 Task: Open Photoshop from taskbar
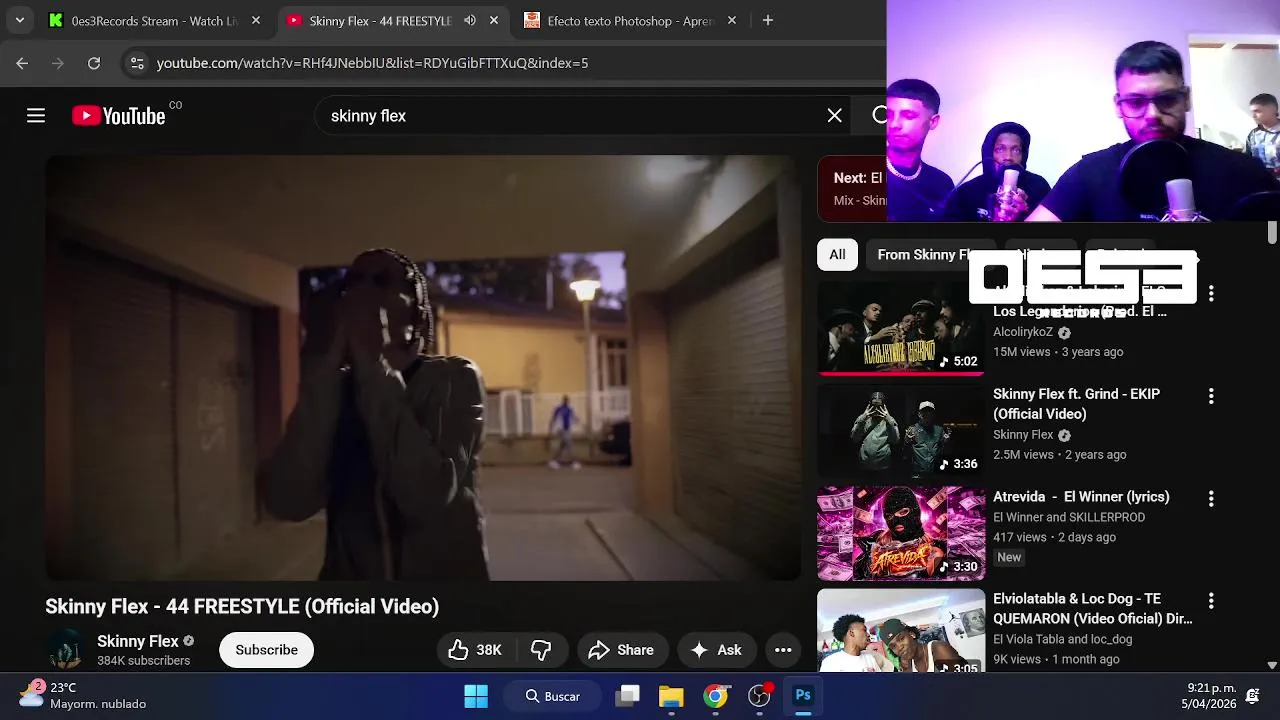tap(803, 696)
